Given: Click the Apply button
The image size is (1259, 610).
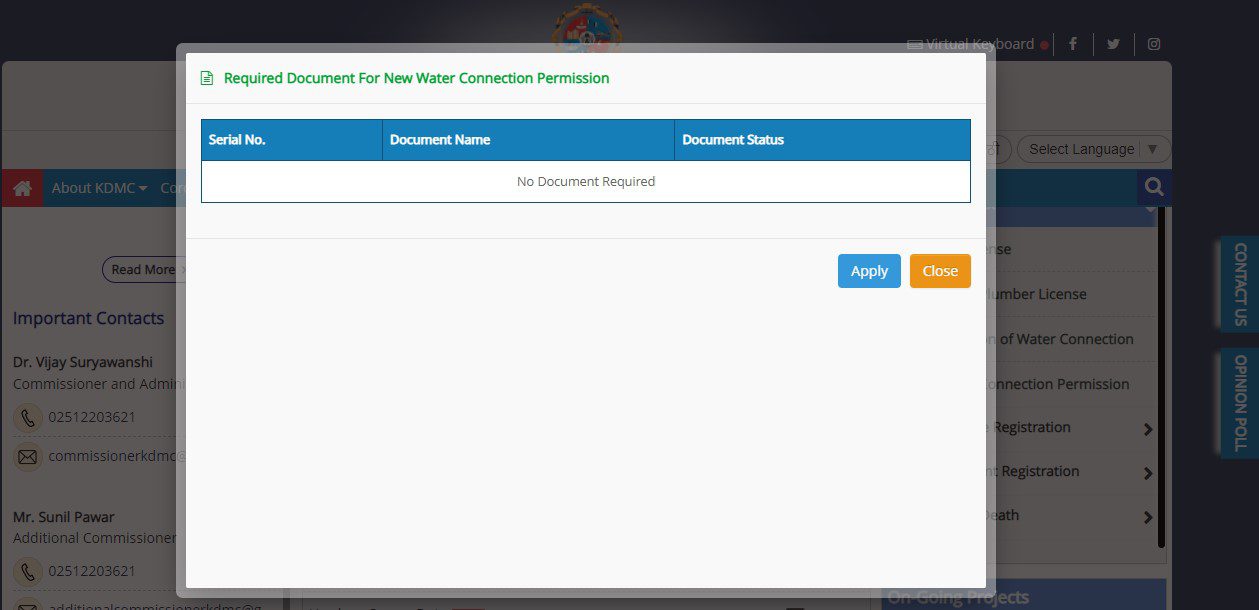Looking at the screenshot, I should point(868,270).
